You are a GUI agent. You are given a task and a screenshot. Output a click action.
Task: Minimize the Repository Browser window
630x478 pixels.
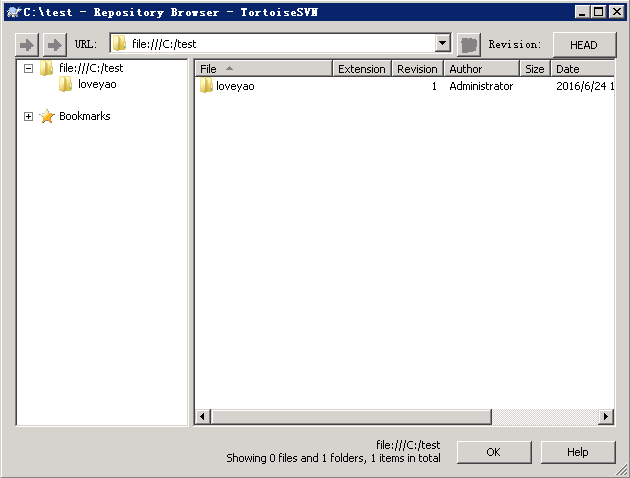pyautogui.click(x=582, y=12)
